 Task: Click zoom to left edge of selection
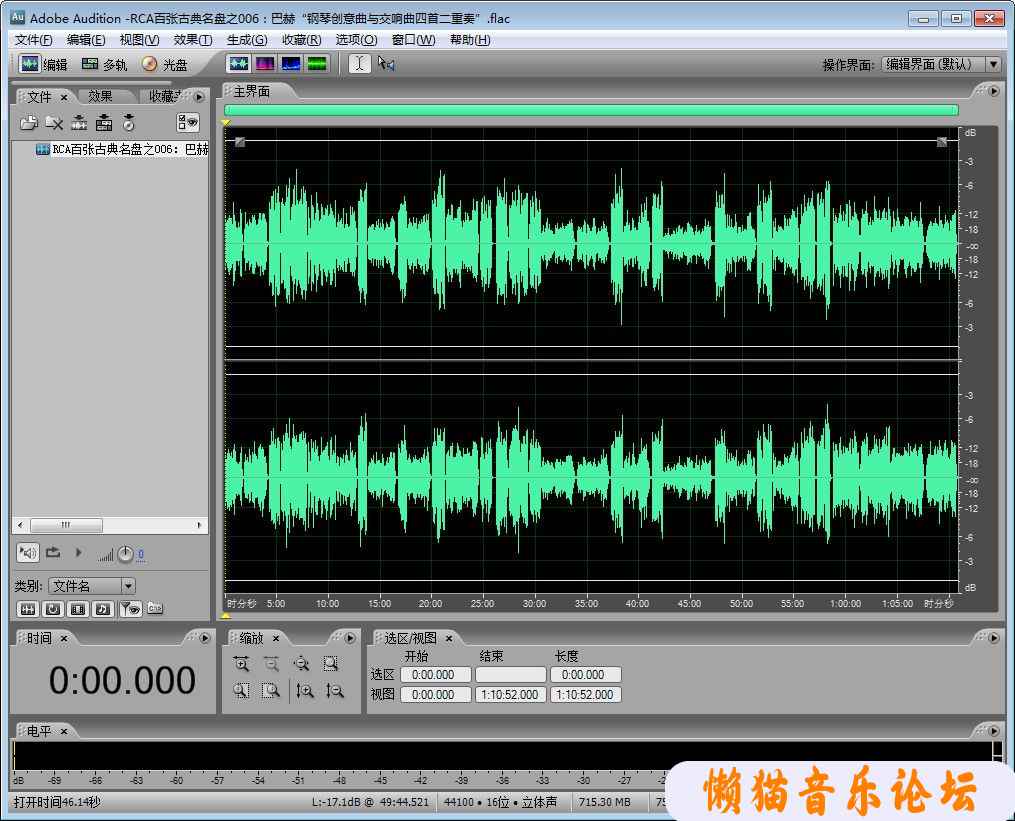tap(241, 691)
